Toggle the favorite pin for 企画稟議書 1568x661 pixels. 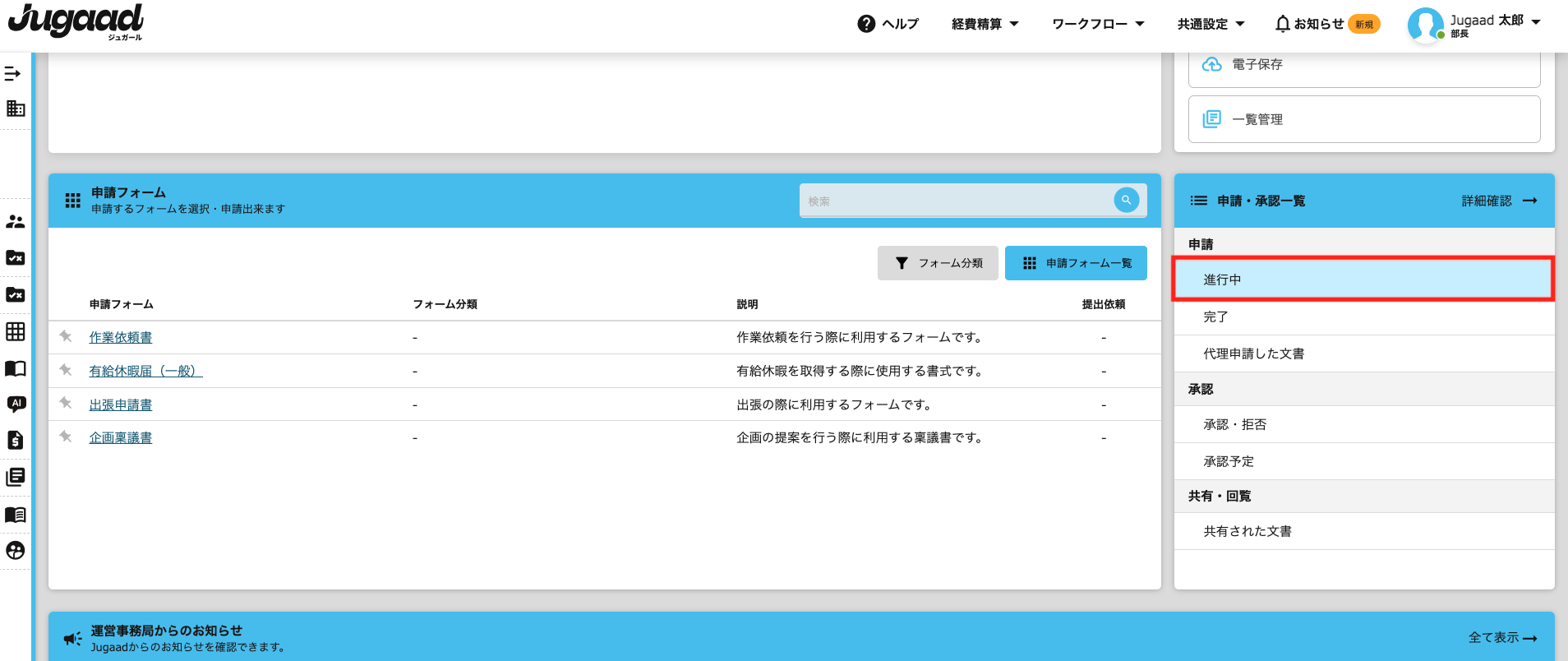66,437
